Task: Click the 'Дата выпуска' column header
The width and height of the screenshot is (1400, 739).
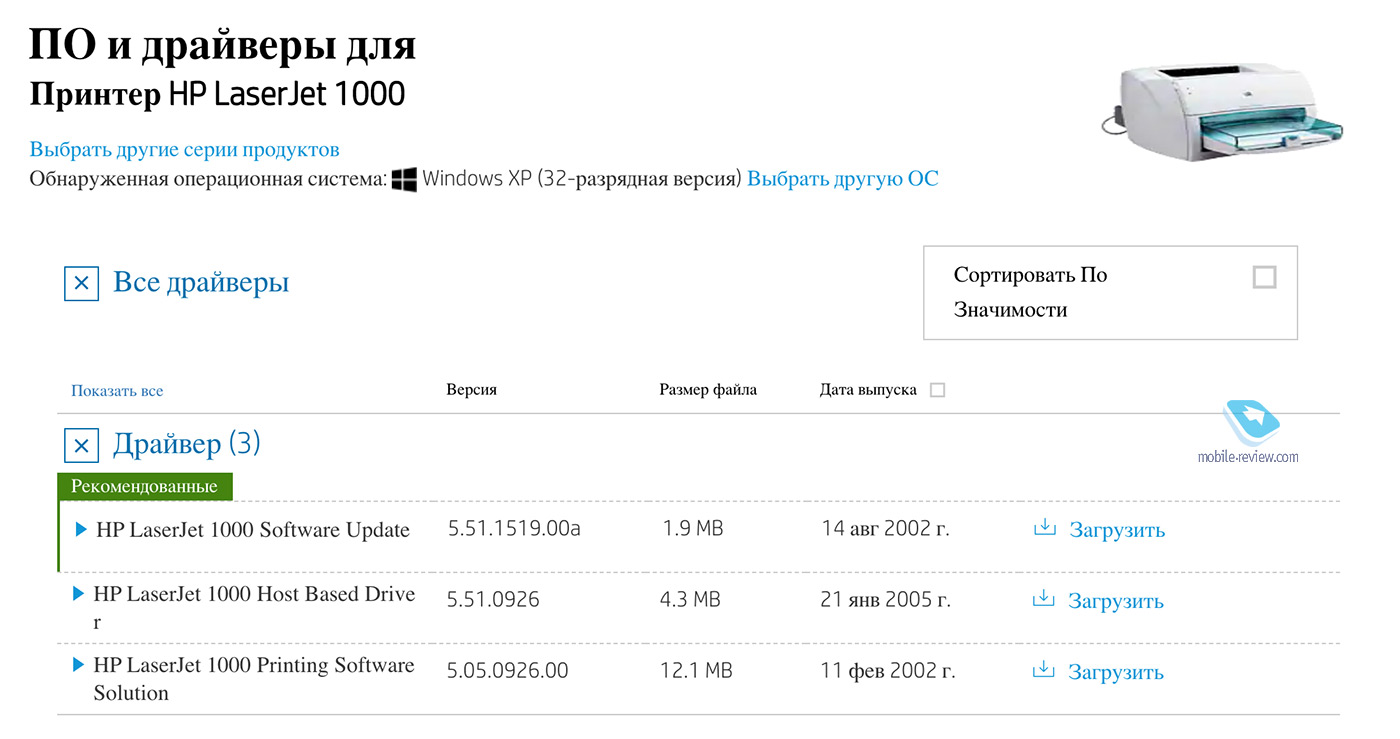Action: 868,390
